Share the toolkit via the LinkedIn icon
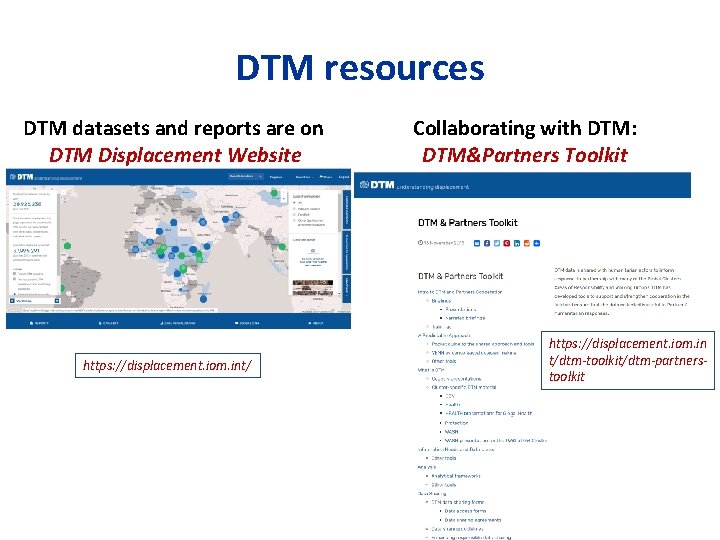 pos(517,243)
